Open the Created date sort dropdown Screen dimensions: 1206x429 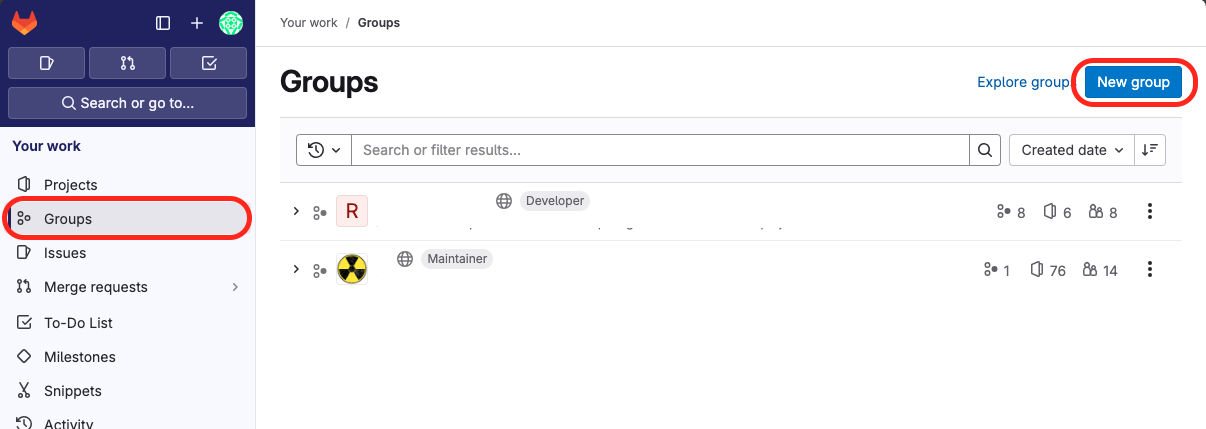coord(1072,150)
